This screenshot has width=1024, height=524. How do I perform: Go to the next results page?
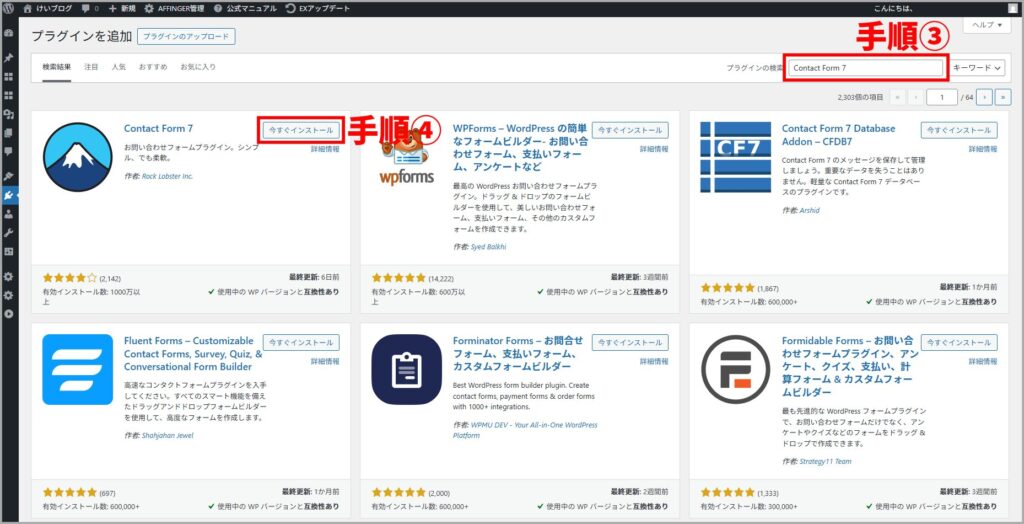tap(984, 97)
